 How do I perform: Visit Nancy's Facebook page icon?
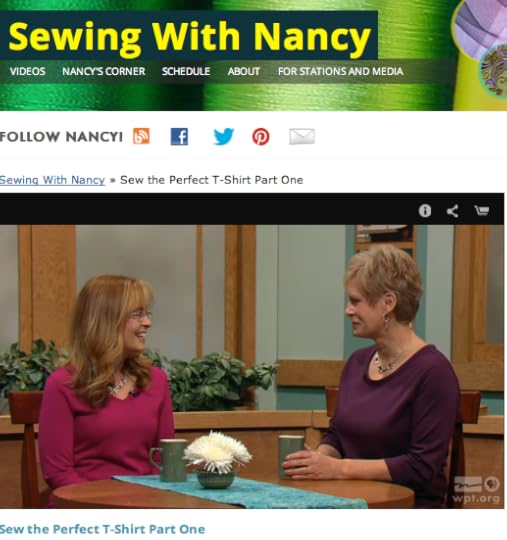[179, 136]
